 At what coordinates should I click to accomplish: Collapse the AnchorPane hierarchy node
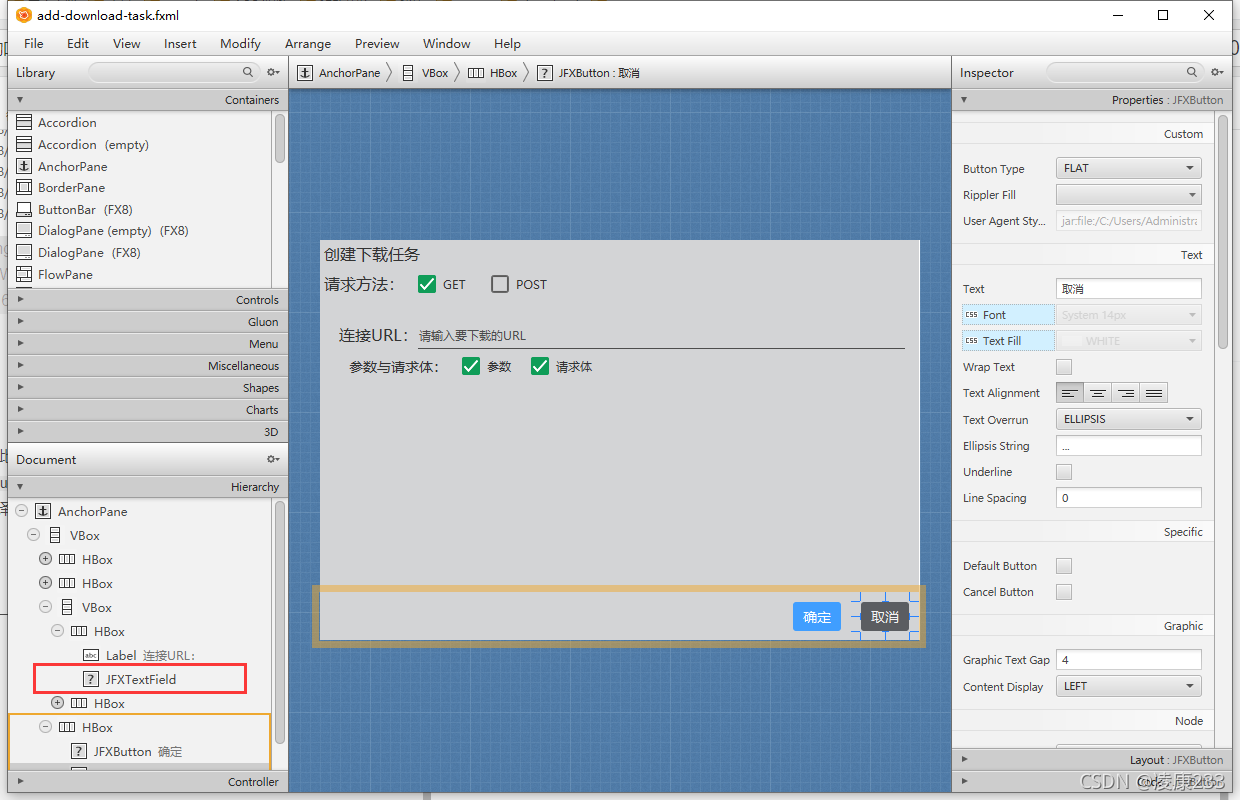(x=21, y=511)
